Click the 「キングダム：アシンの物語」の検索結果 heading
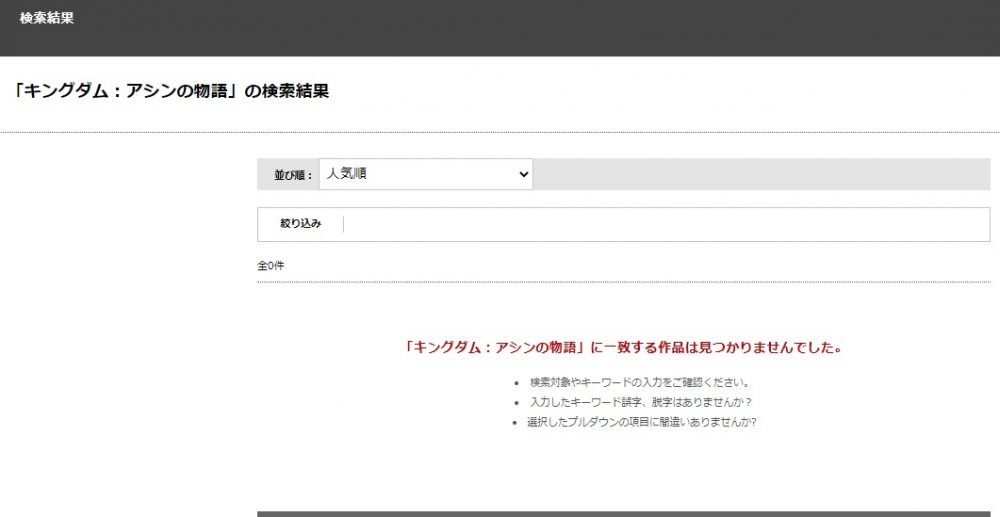Image resolution: width=1000 pixels, height=517 pixels. (x=171, y=92)
